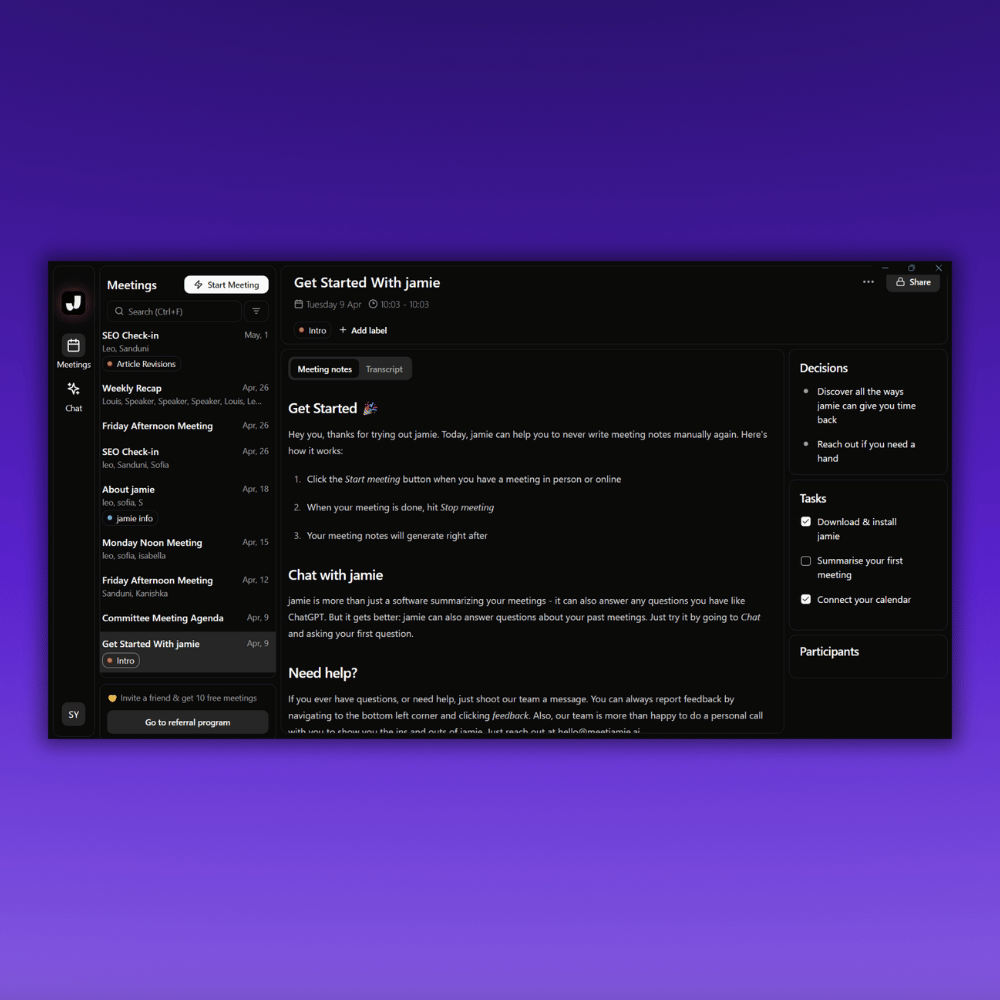The width and height of the screenshot is (1000, 1000).
Task: Click Go to referral program button
Action: [x=188, y=722]
